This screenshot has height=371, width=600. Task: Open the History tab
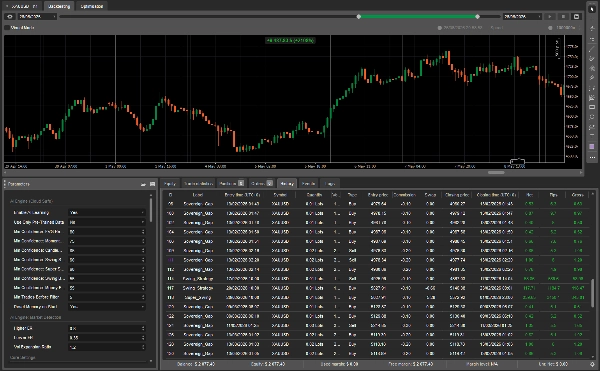click(x=287, y=184)
